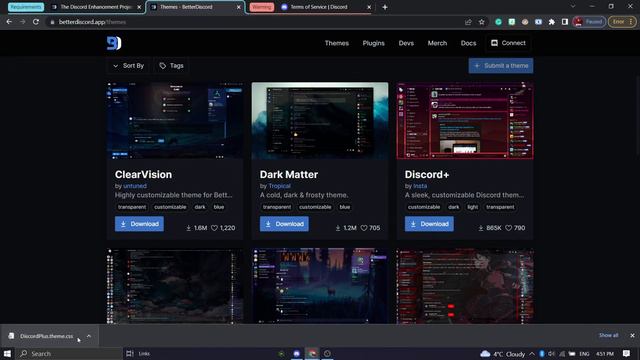This screenshot has width=640, height=360.
Task: Click the Error update button
Action: click(622, 22)
